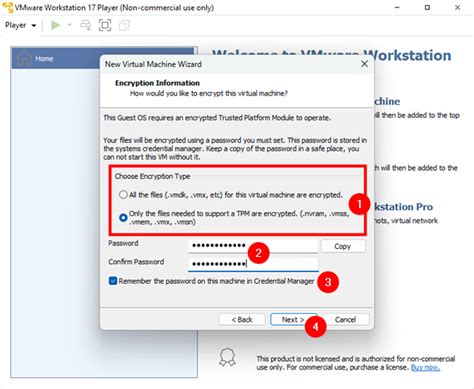Start the virtual machine with green play icon
The width and height of the screenshot is (474, 389).
56,25
